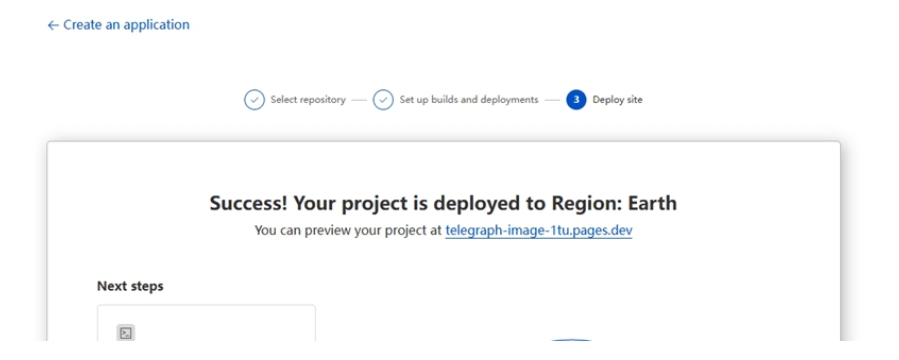Select the 'Deploy site' step label

point(617,100)
